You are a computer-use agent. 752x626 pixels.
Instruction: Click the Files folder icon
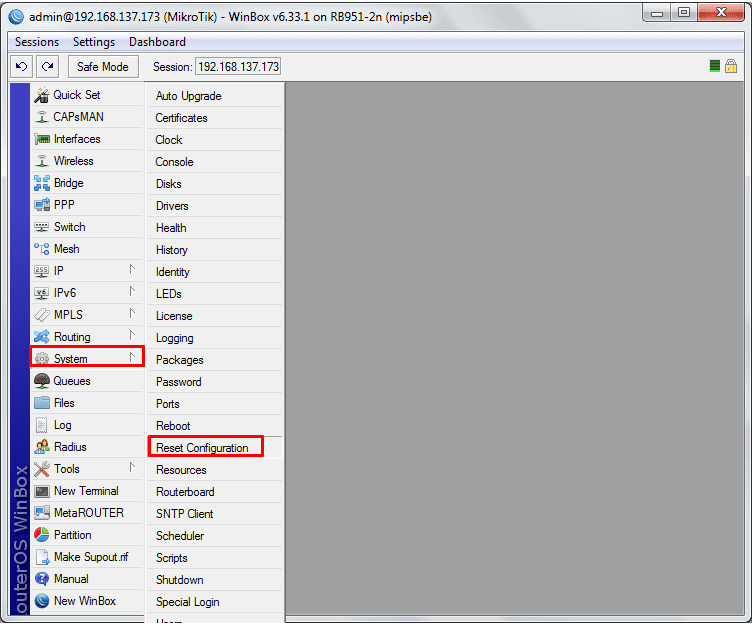(x=41, y=403)
